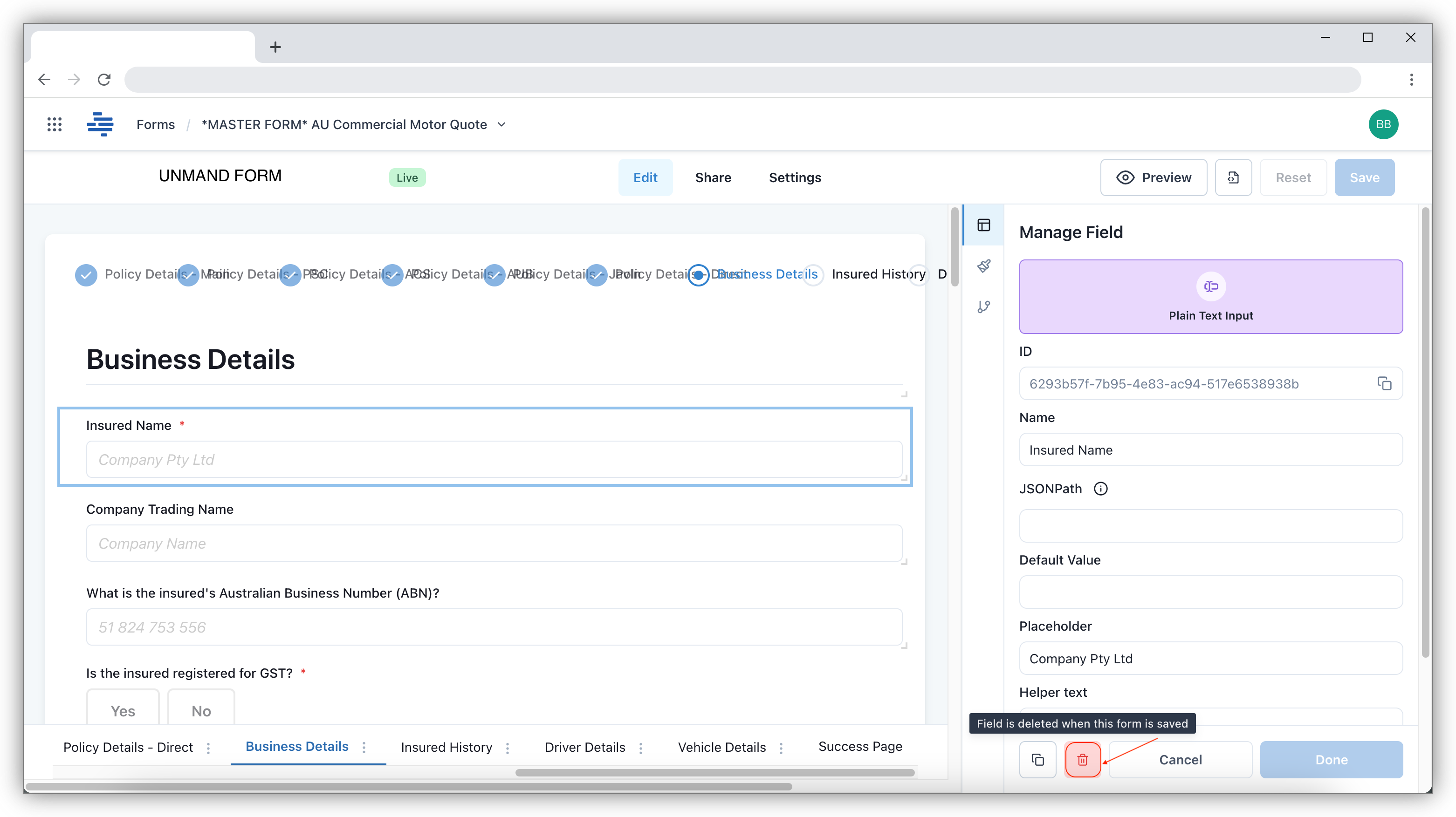
Task: Open the apps grid launcher icon
Action: (x=54, y=124)
